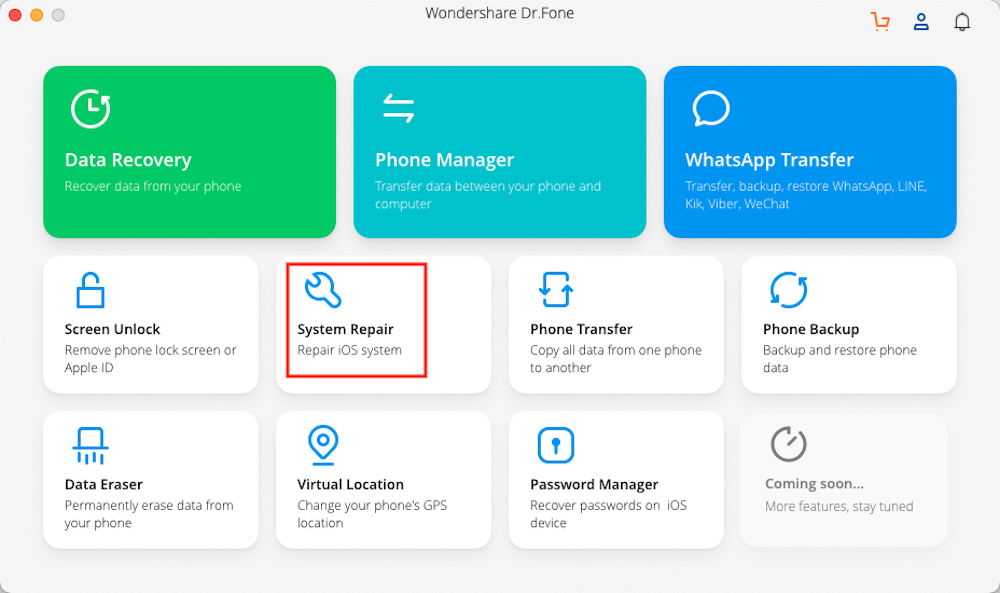The height and width of the screenshot is (593, 1000).
Task: Click the Password Manager key icon
Action: (555, 445)
